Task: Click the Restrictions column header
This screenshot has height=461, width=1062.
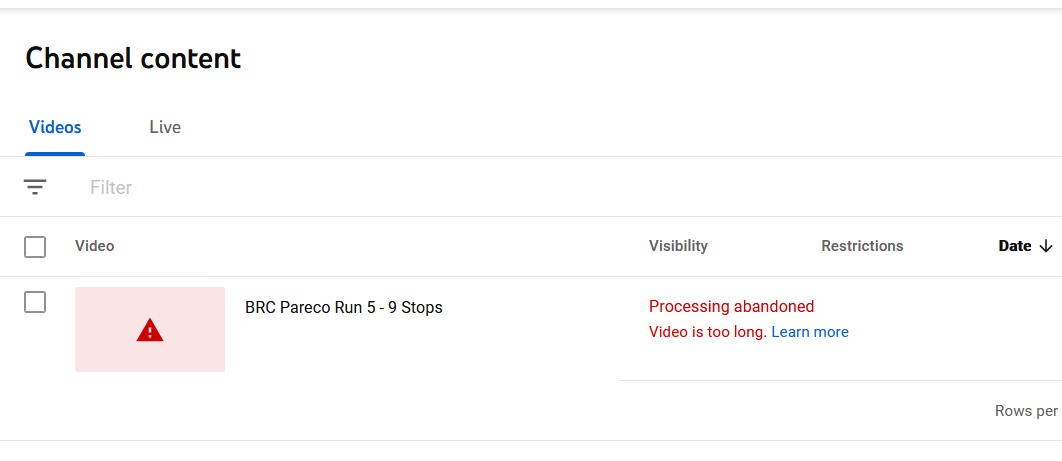Action: tap(862, 246)
